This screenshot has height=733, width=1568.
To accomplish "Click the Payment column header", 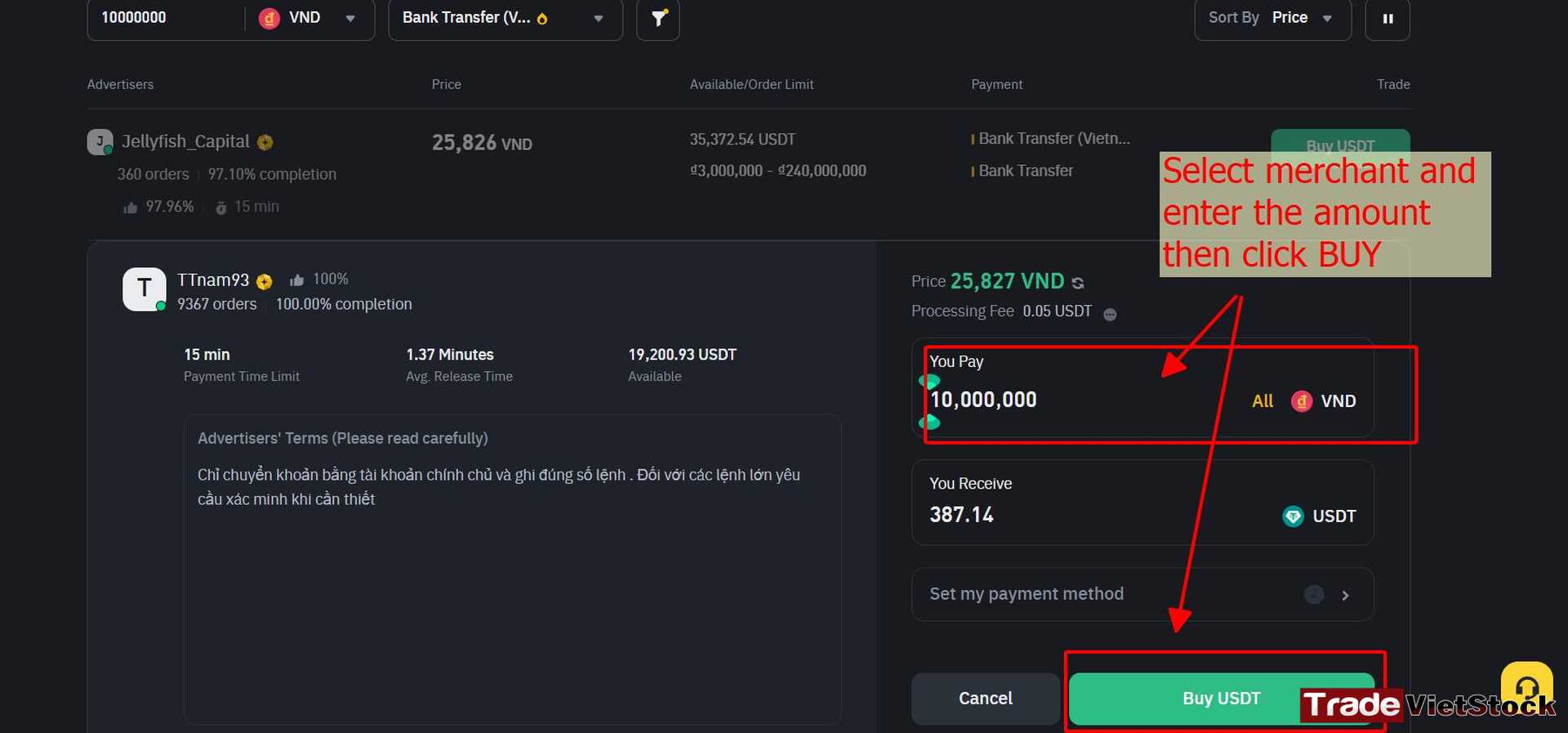I will pyautogui.click(x=996, y=84).
